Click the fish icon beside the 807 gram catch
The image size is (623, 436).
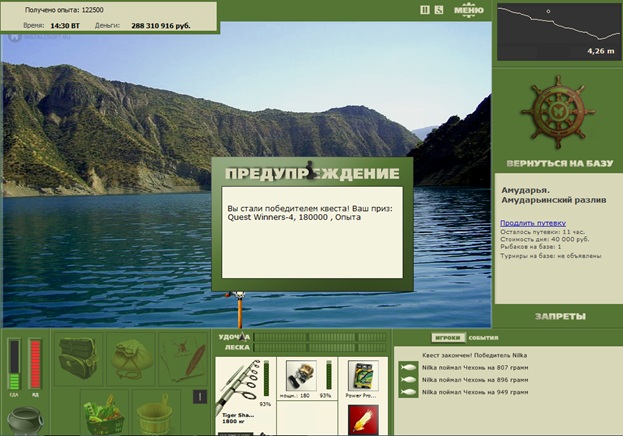click(x=408, y=368)
